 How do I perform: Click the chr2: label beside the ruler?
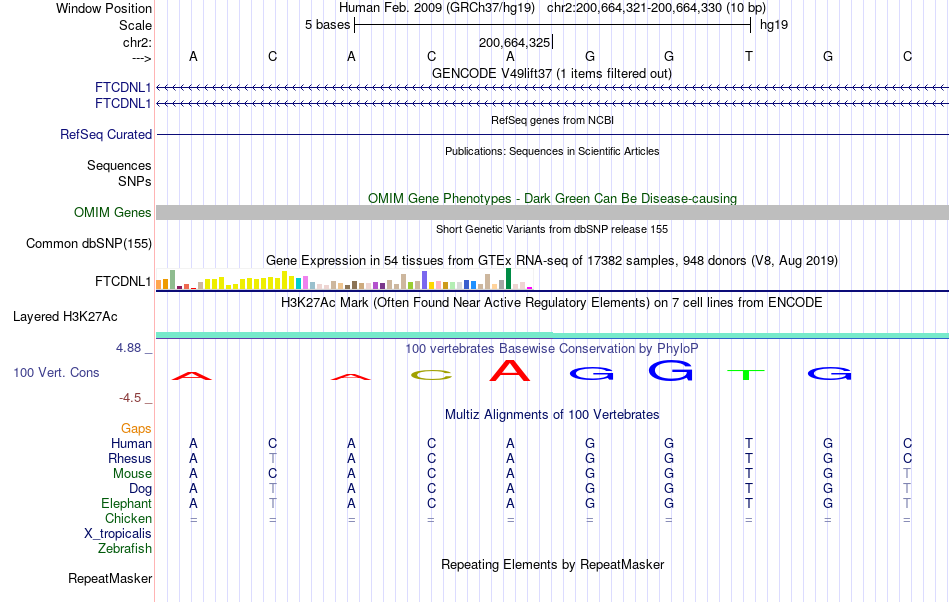click(x=137, y=42)
